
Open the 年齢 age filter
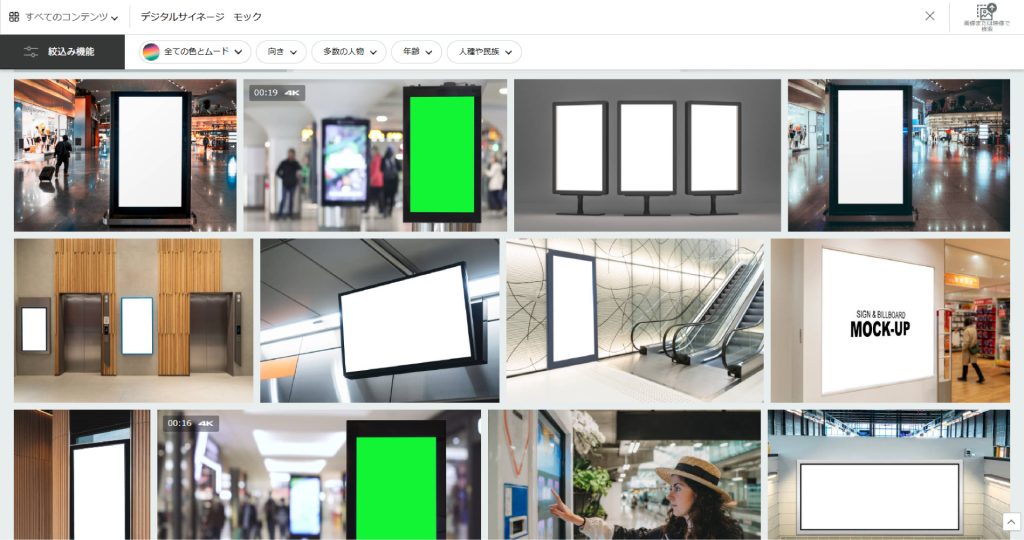[416, 52]
